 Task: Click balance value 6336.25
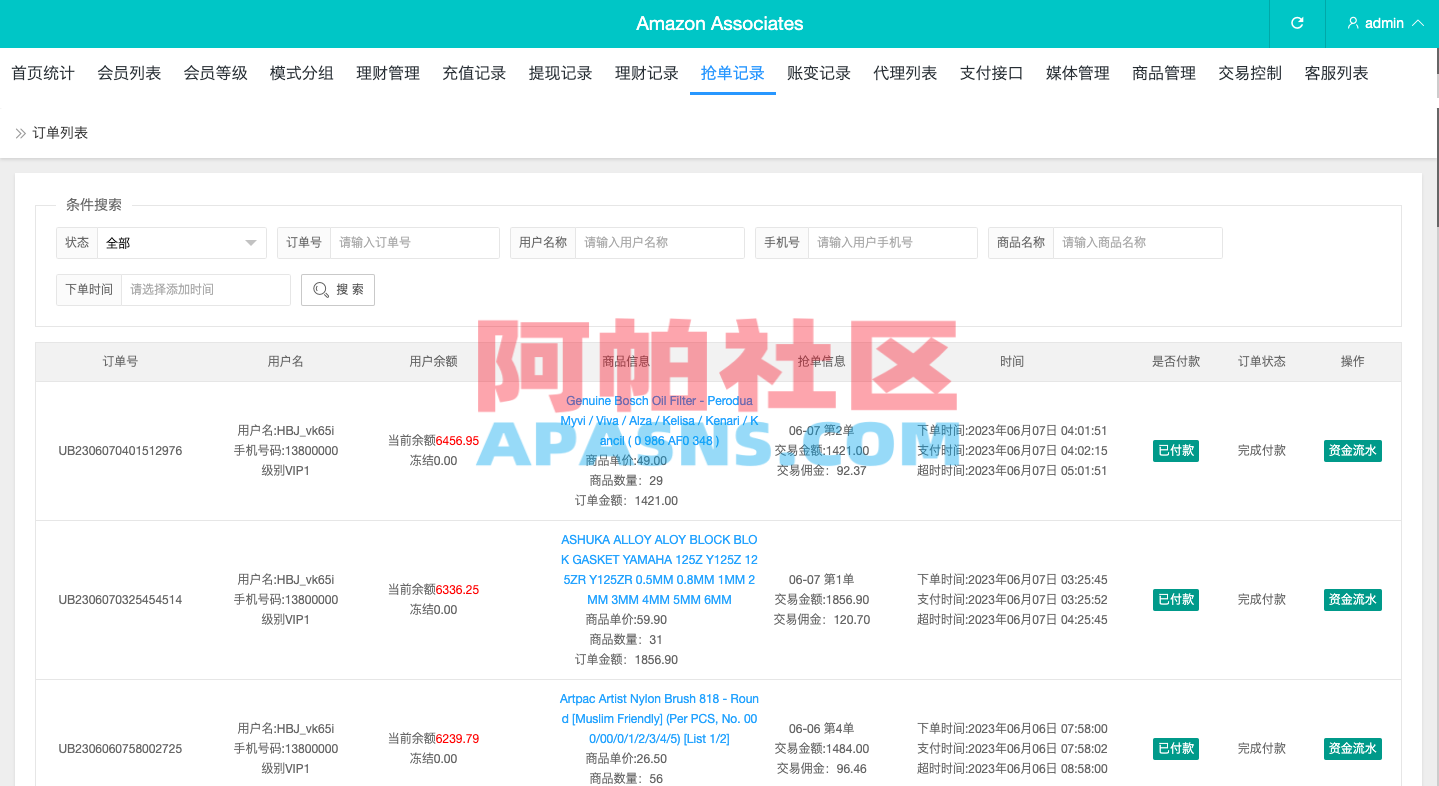(x=457, y=590)
